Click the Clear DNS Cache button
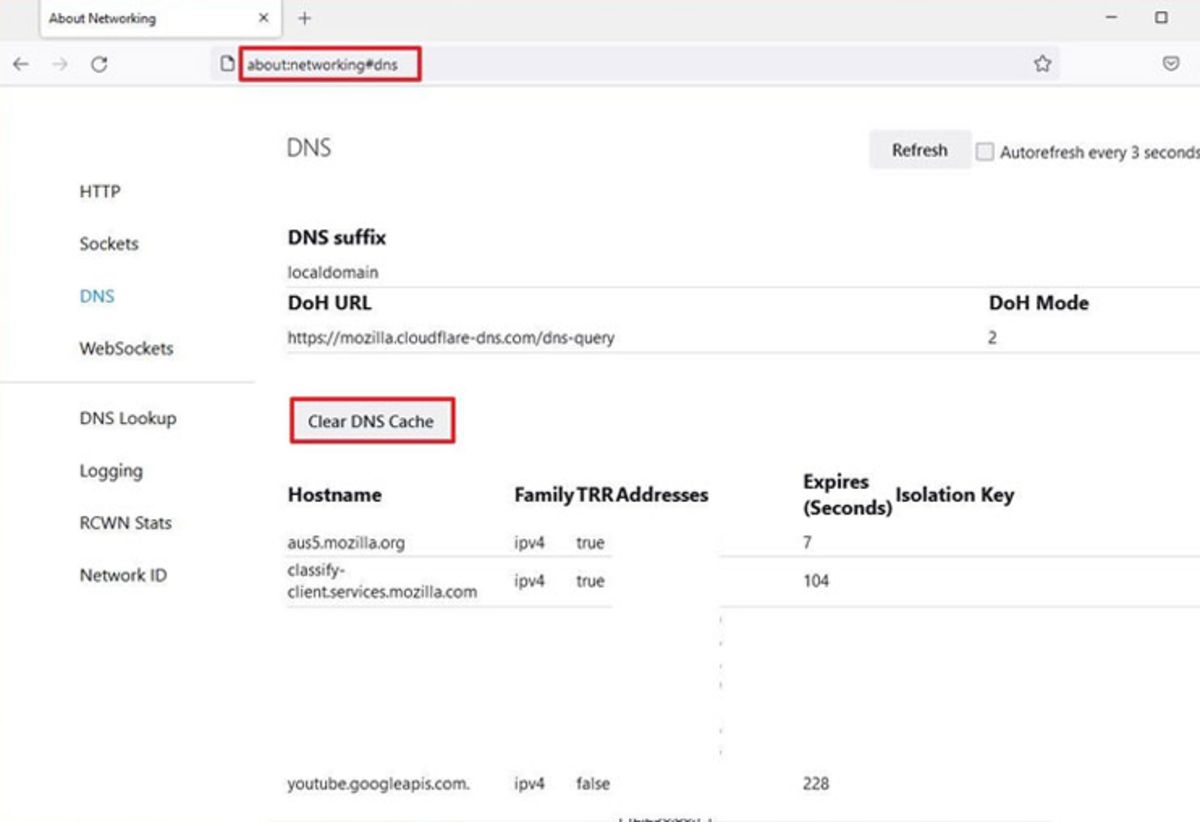 (x=371, y=421)
